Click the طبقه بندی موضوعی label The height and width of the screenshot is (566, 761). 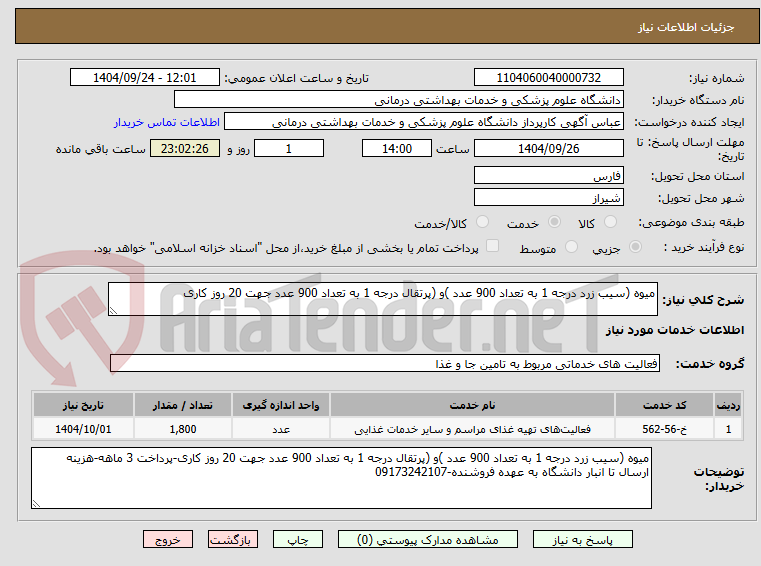(691, 222)
